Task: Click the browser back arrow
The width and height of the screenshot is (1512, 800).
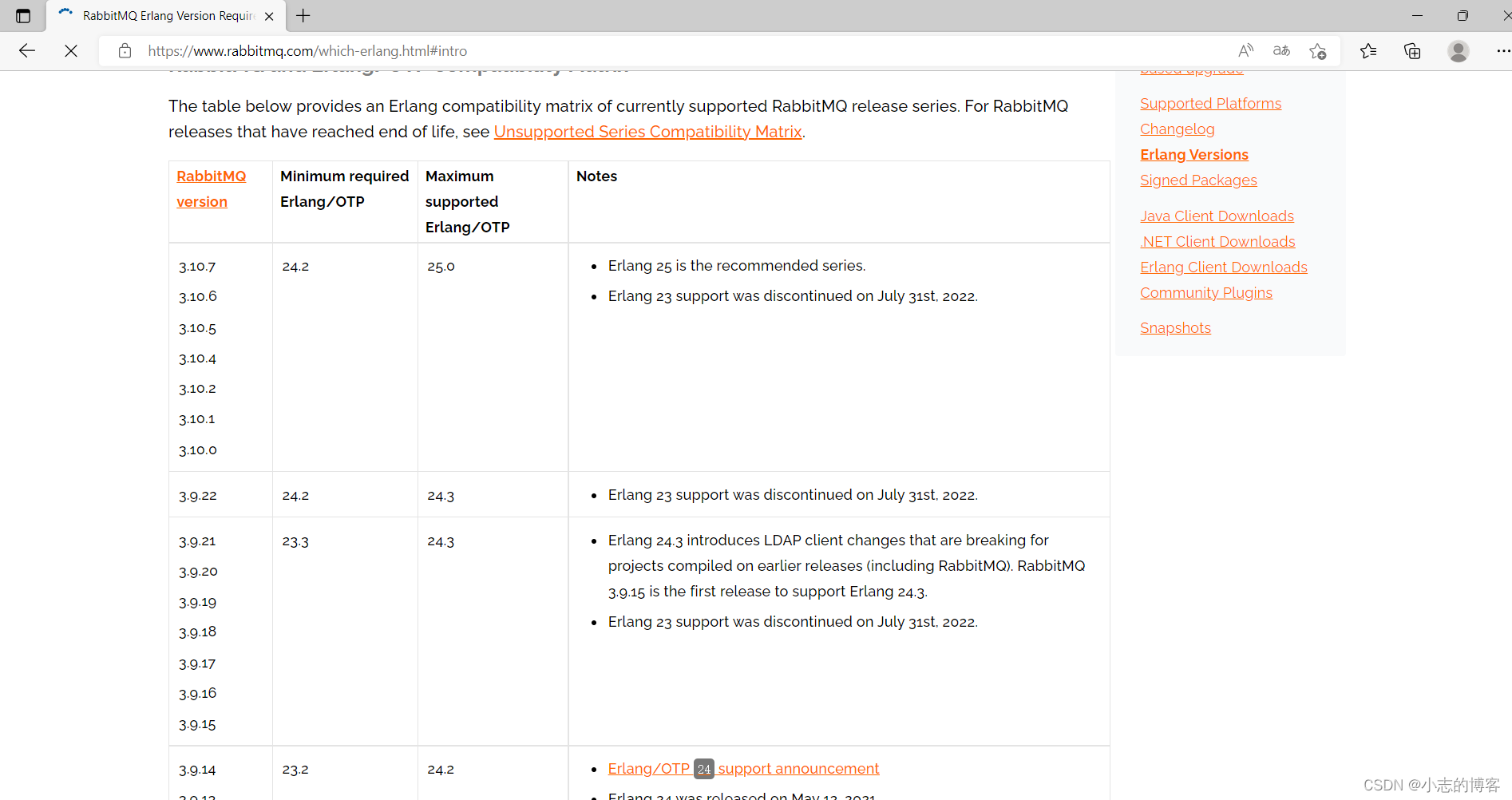Action: 27,51
